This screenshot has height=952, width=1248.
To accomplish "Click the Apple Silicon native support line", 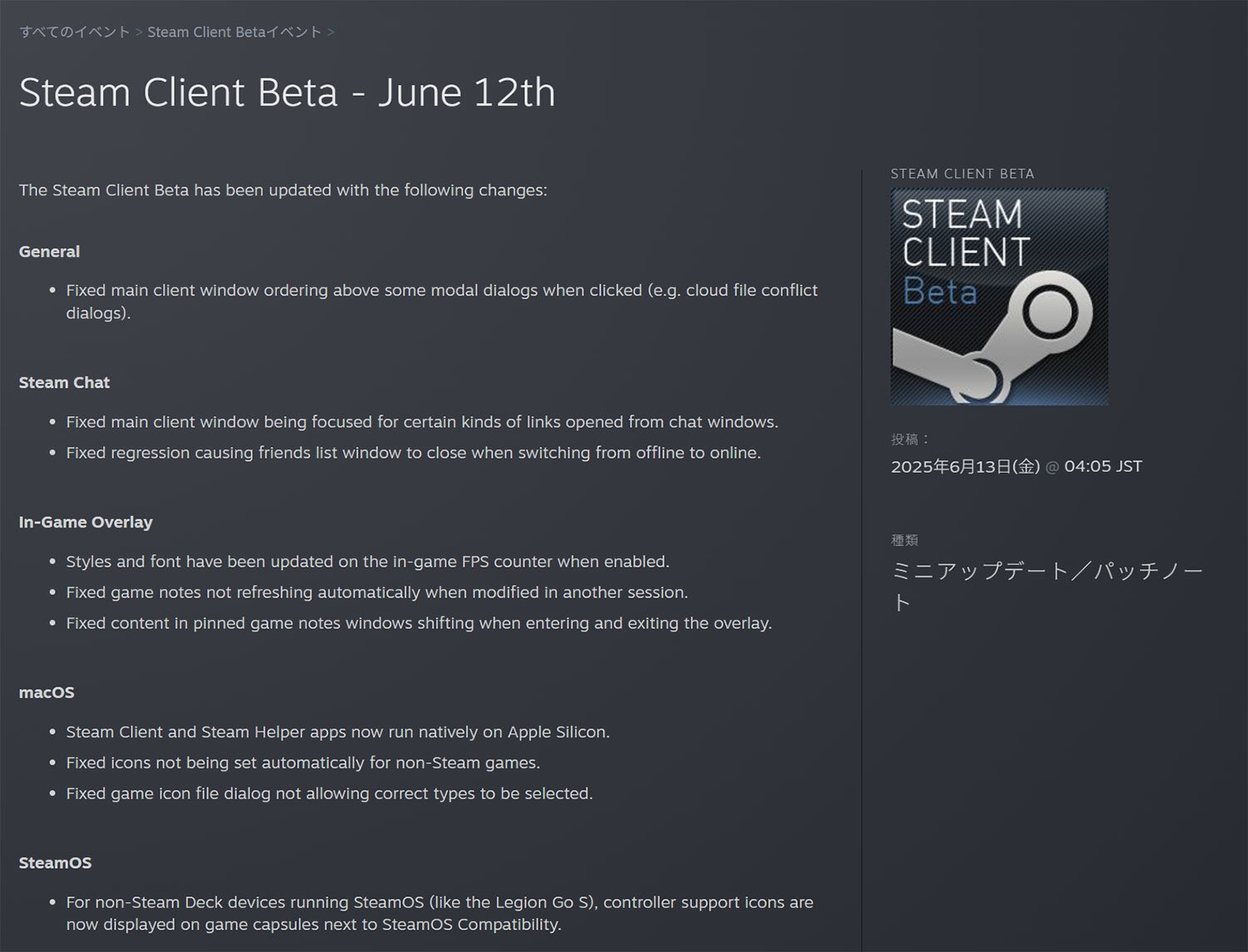I will click(338, 732).
